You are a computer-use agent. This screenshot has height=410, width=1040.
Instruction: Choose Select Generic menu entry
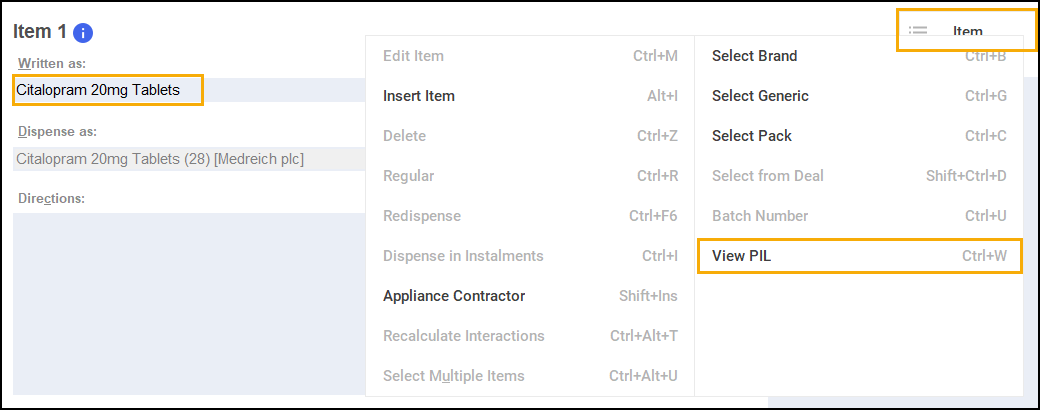(859, 96)
